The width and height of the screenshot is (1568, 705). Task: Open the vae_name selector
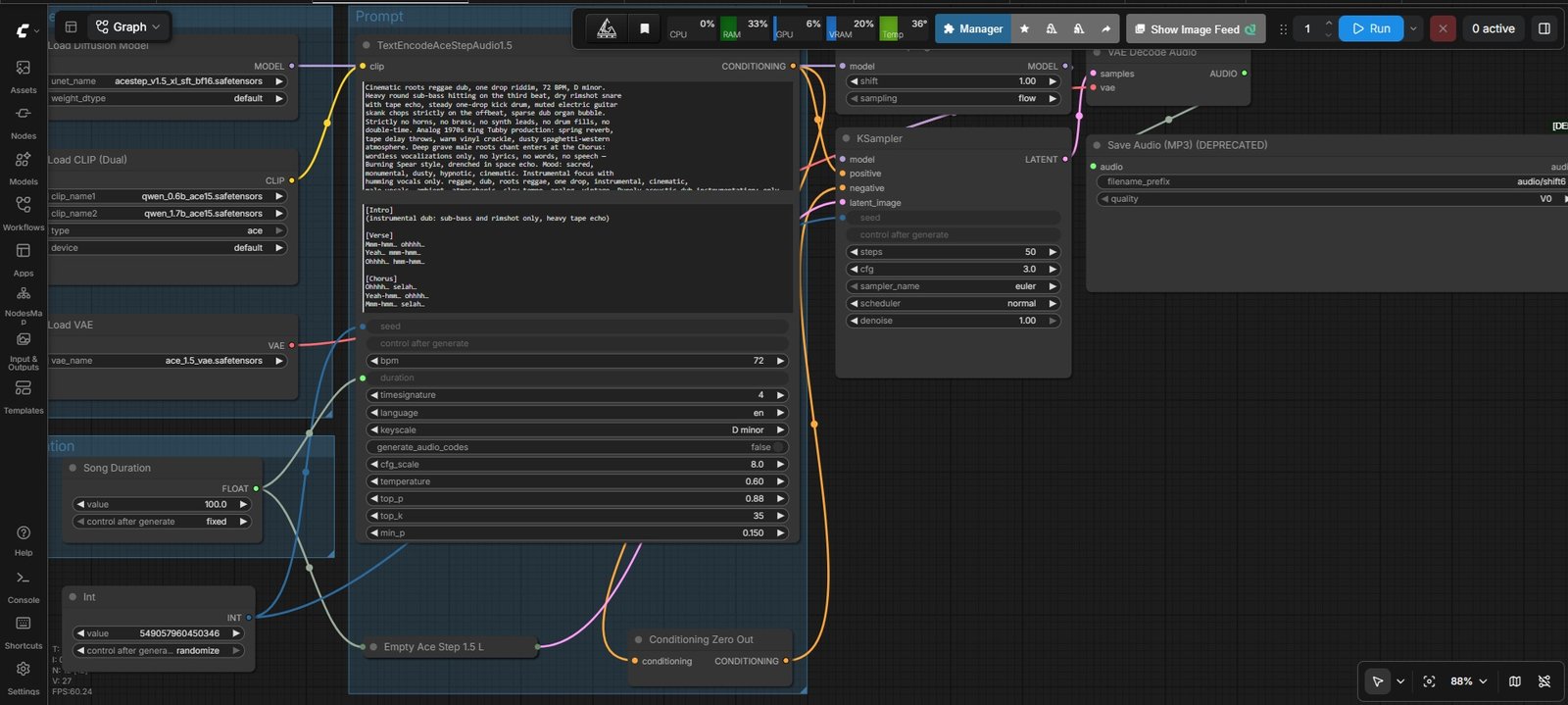pyautogui.click(x=167, y=361)
